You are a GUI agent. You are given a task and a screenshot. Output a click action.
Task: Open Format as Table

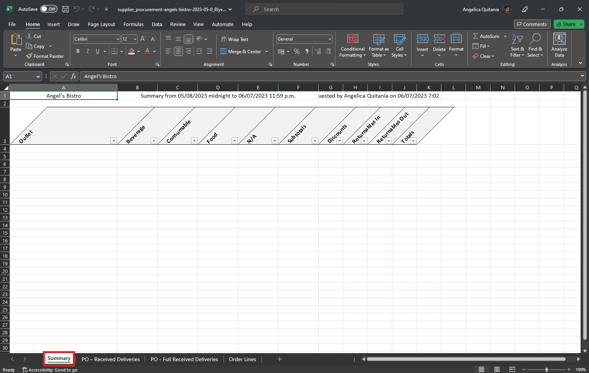coord(378,46)
